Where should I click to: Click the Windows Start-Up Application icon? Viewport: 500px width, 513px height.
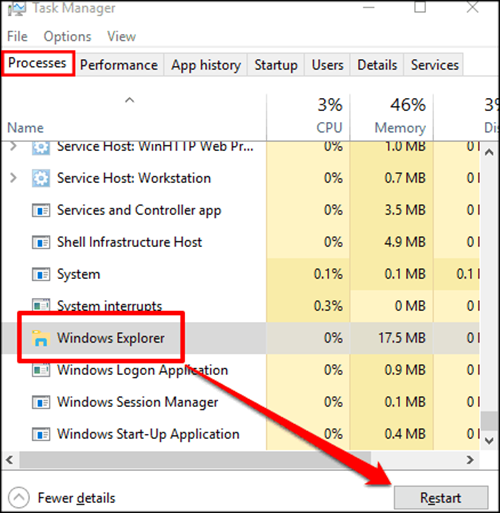41,434
